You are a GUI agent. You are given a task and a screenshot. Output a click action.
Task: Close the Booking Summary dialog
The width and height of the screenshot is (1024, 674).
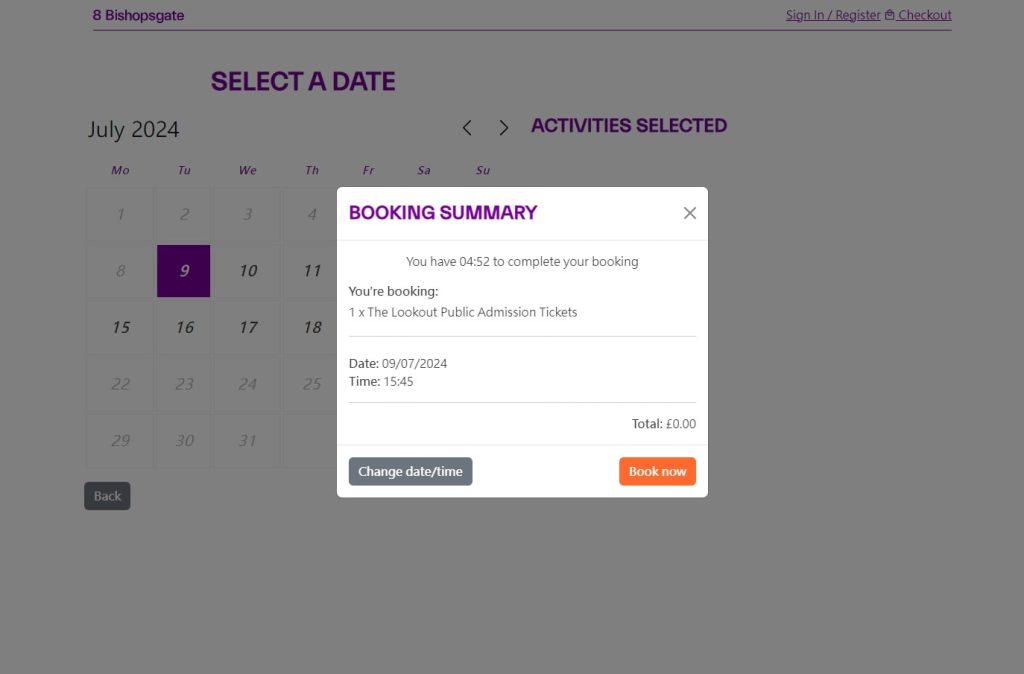click(689, 213)
